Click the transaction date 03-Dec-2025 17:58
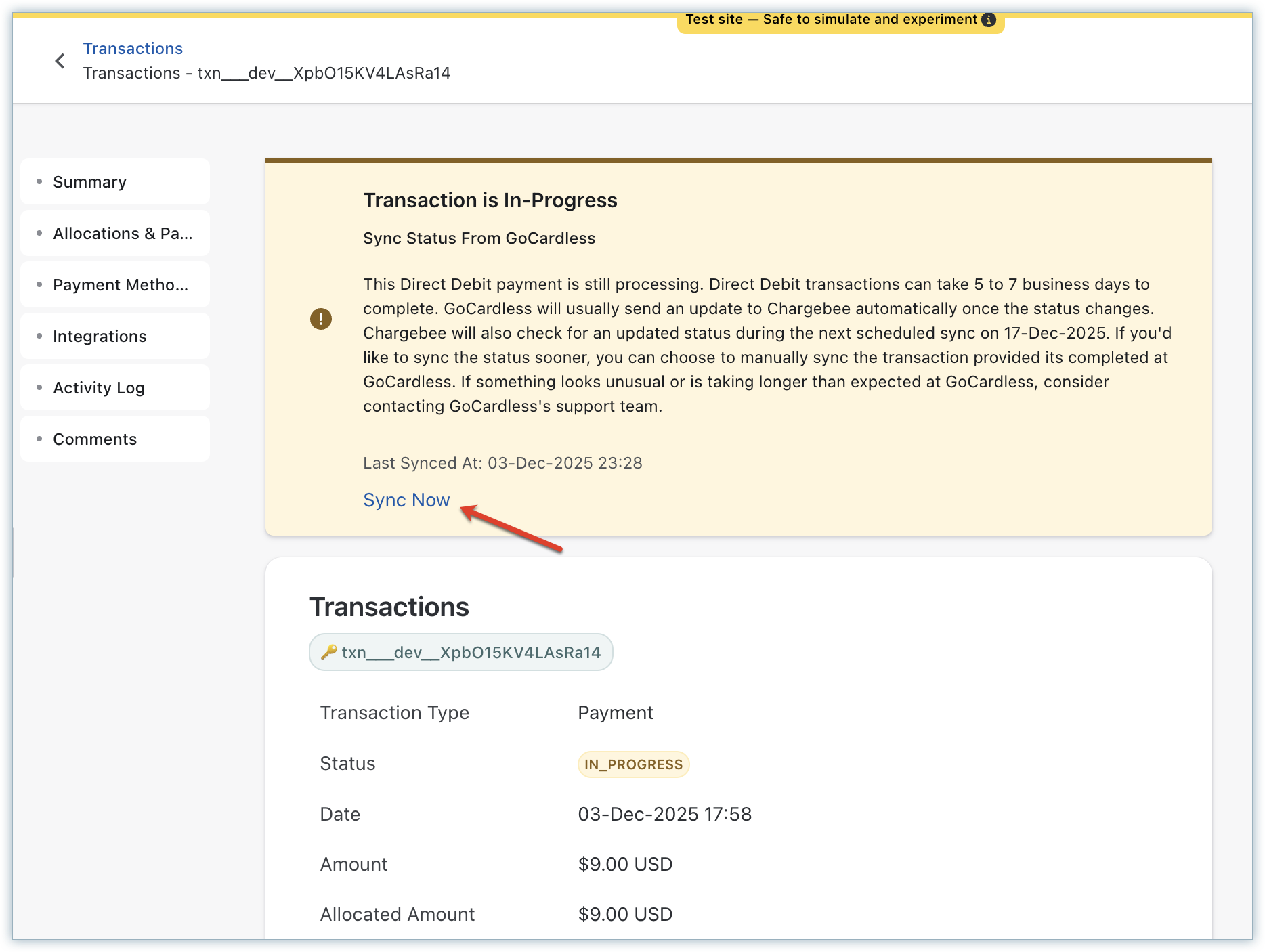 [x=664, y=814]
